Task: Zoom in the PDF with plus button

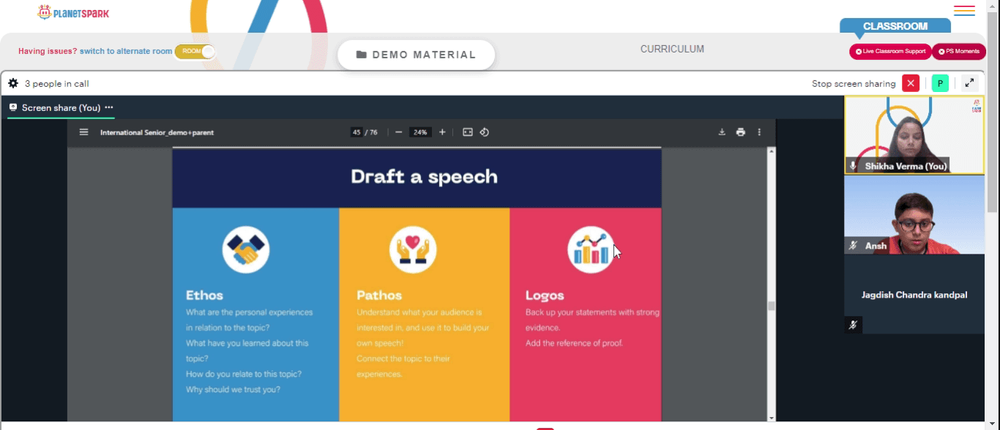Action: pyautogui.click(x=442, y=132)
